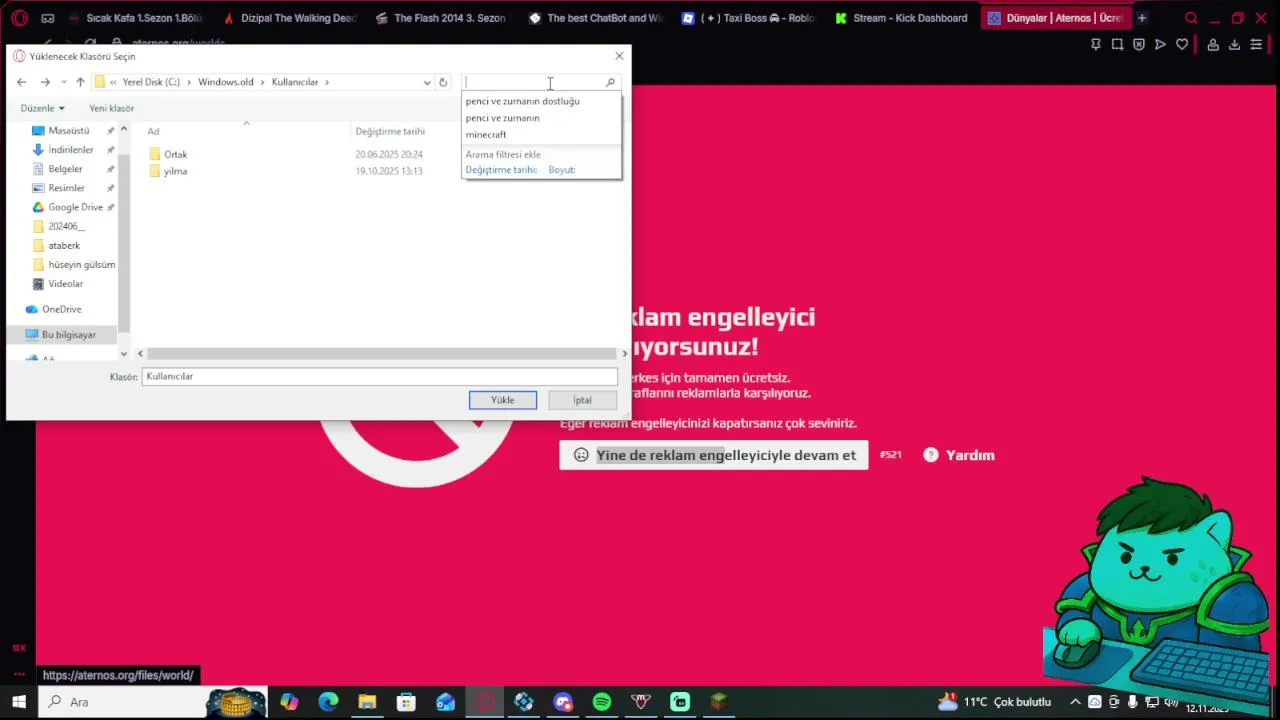The image size is (1280, 720).
Task: Click the İptal button
Action: click(x=582, y=400)
